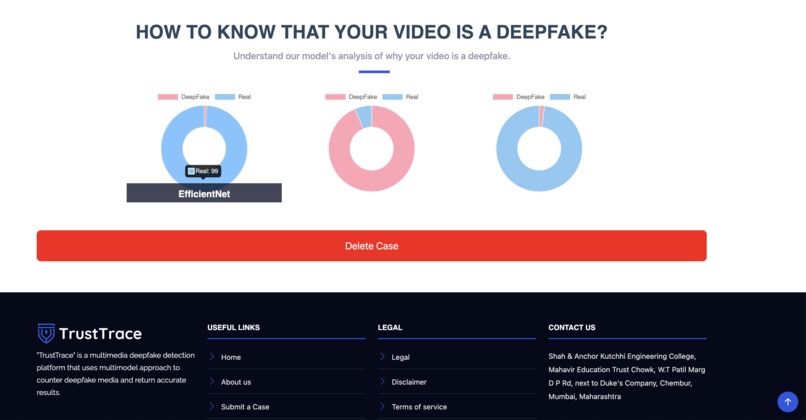Click the TrustTrace brand name text
The width and height of the screenshot is (806, 420).
tap(100, 334)
